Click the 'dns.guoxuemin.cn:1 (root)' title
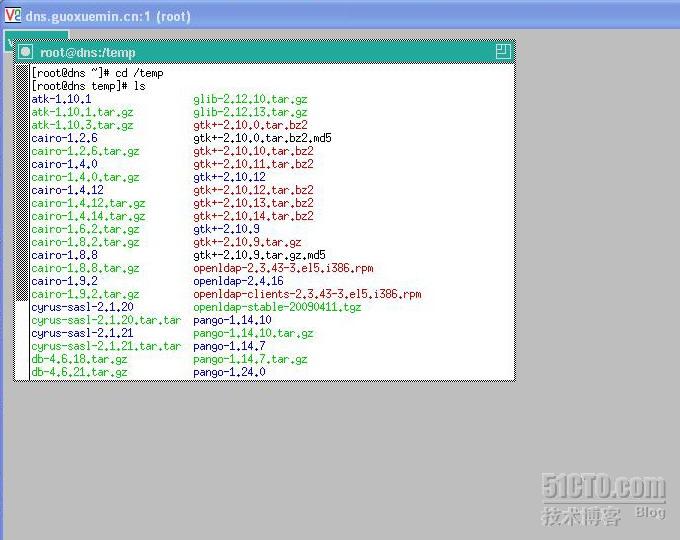Viewport: 680px width, 540px height. 108,16
